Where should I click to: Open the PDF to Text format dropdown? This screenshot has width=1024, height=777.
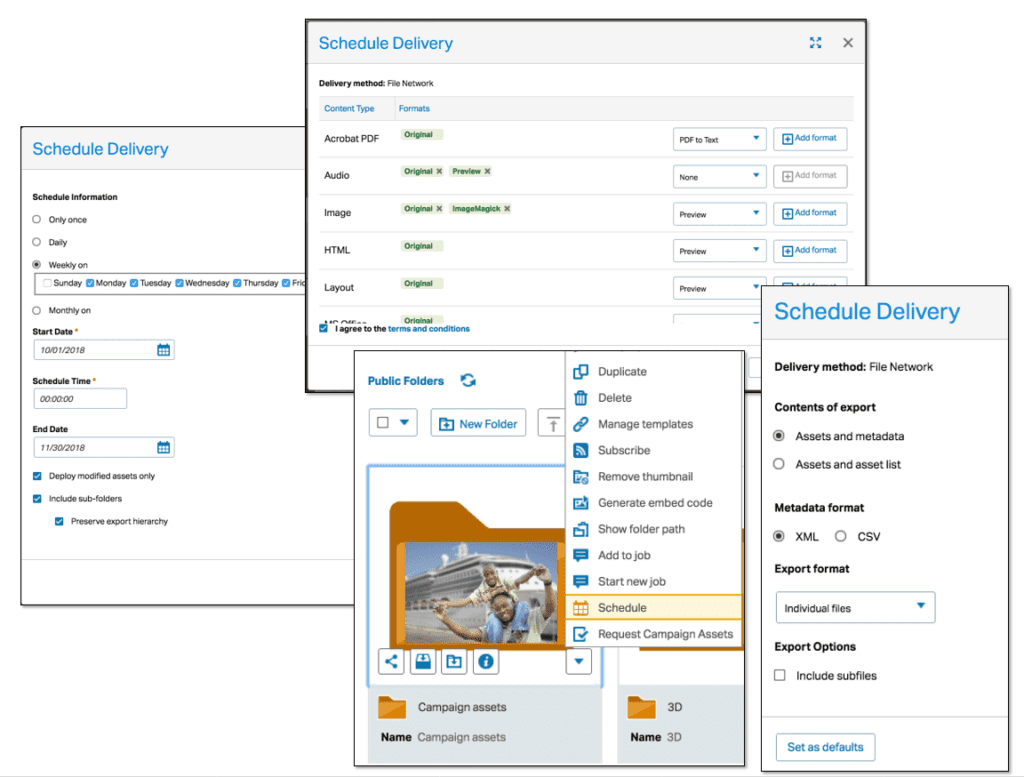(x=719, y=139)
